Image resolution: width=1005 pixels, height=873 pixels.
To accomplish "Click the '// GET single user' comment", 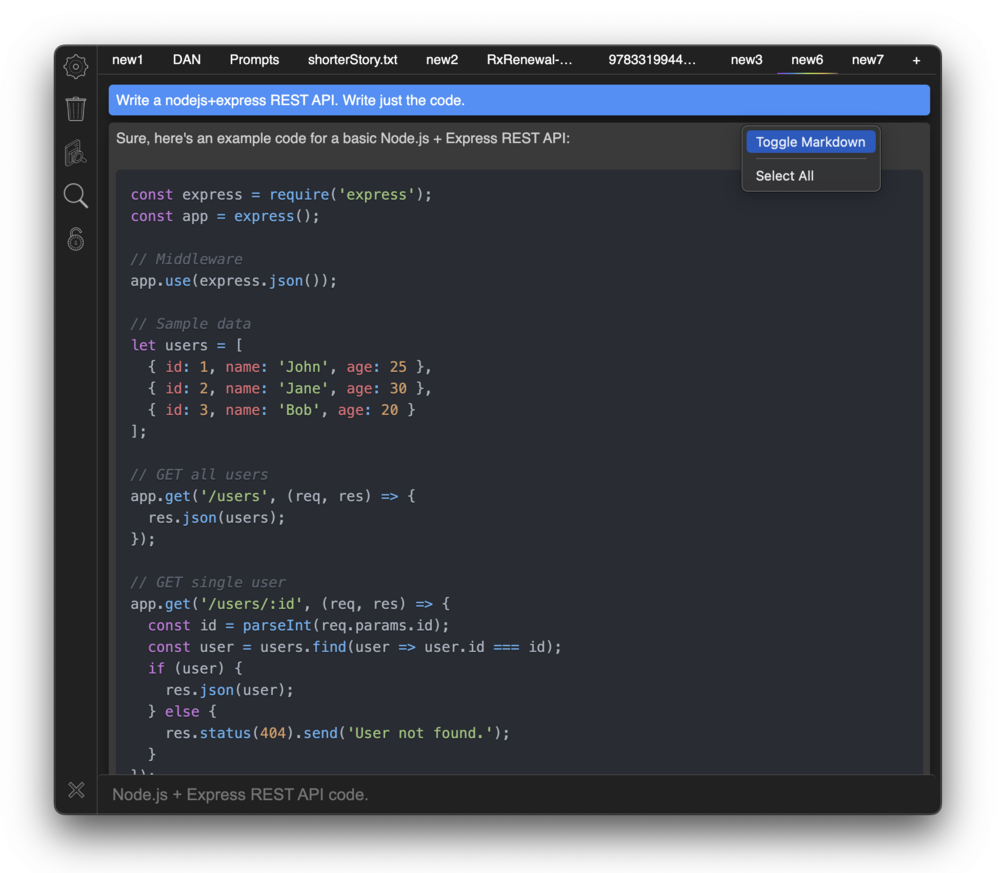I will pyautogui.click(x=208, y=583).
